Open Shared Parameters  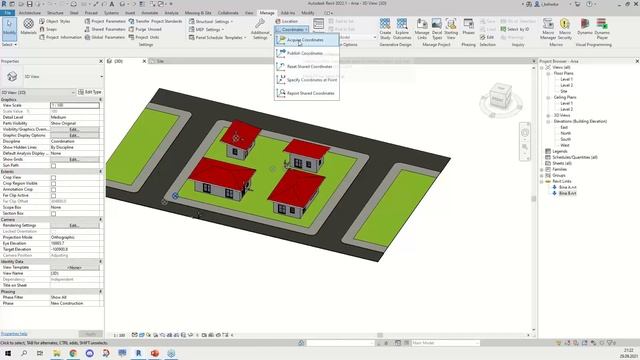pos(105,29)
